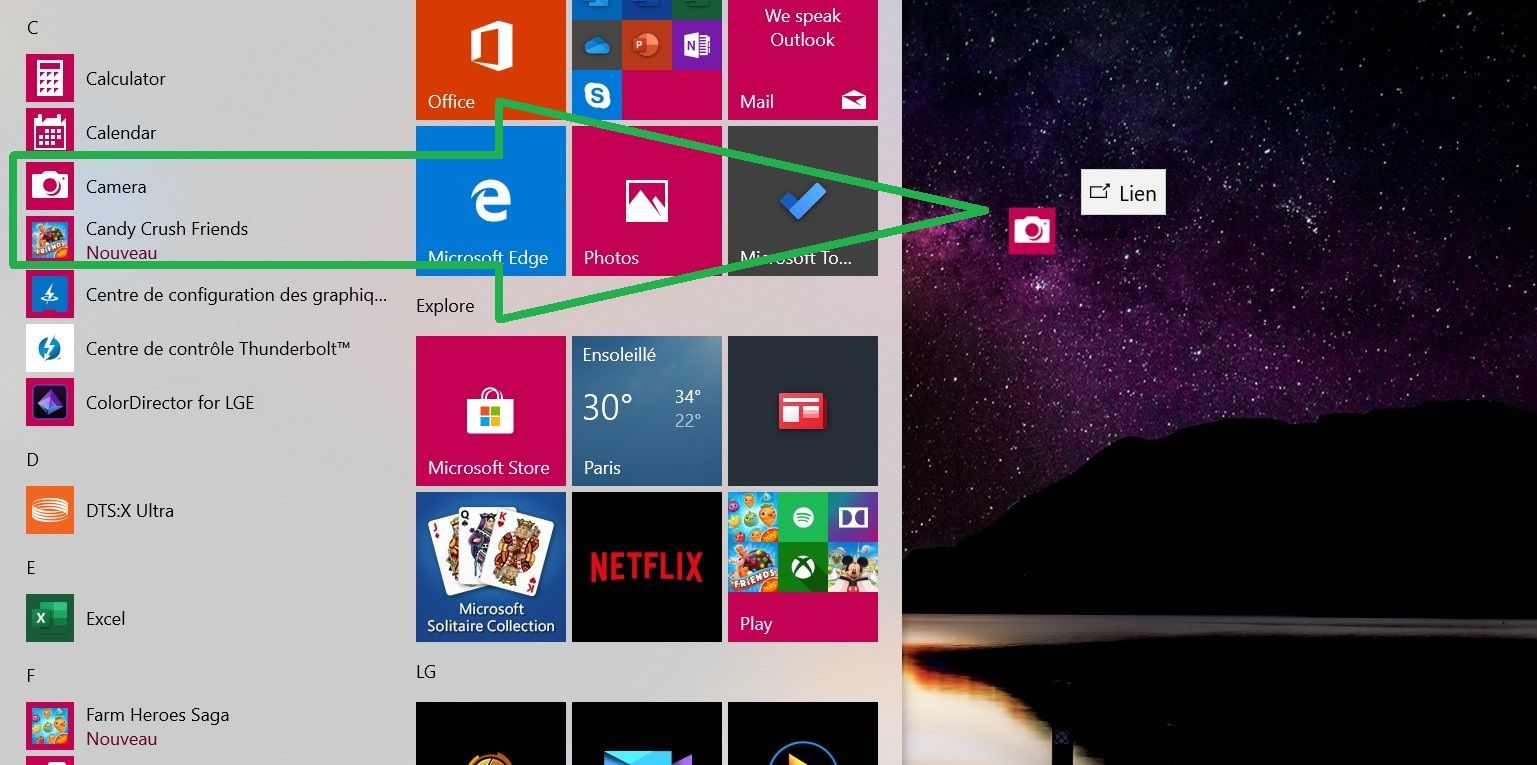
Task: Click the Microsoft Edge tile
Action: click(x=490, y=201)
